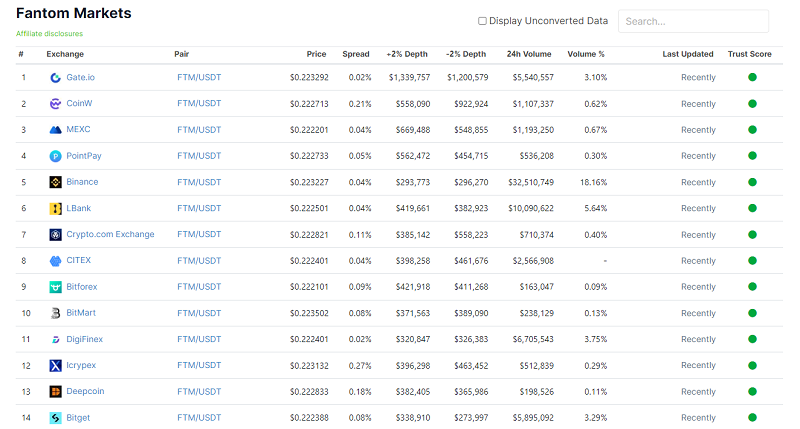Click the Binance logo icon
800x429 pixels.
[56, 182]
